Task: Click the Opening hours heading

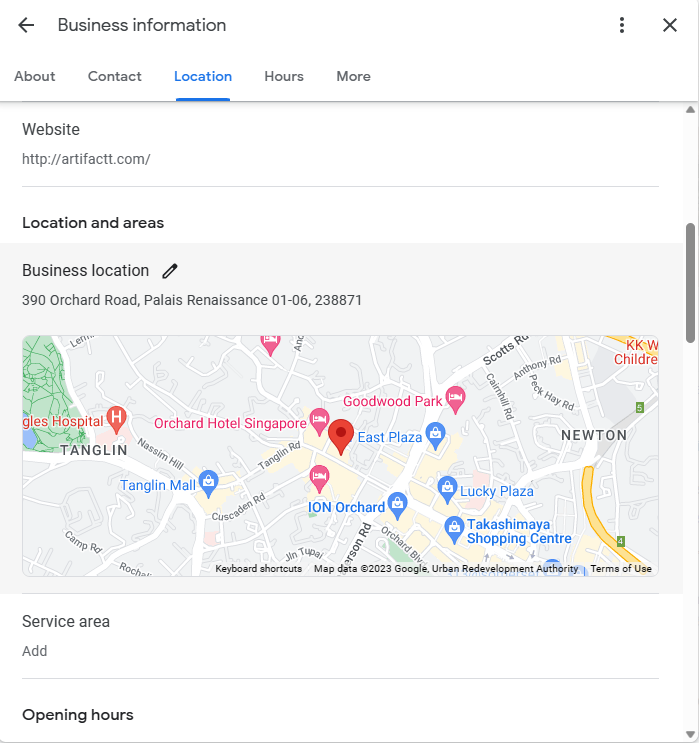Action: pyautogui.click(x=78, y=715)
